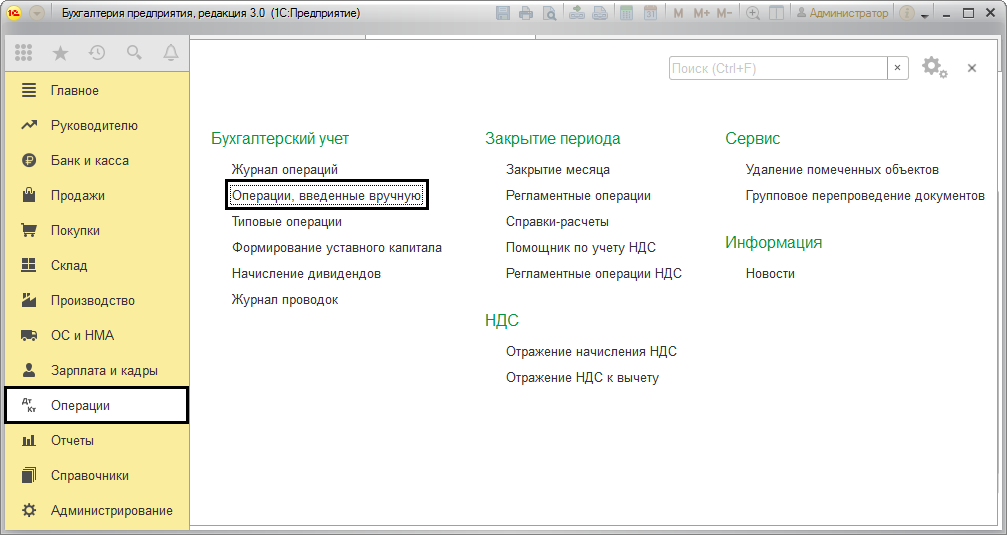Screen dimensions: 1007x535
Task: Click the print icon in the title bar
Action: [x=526, y=14]
